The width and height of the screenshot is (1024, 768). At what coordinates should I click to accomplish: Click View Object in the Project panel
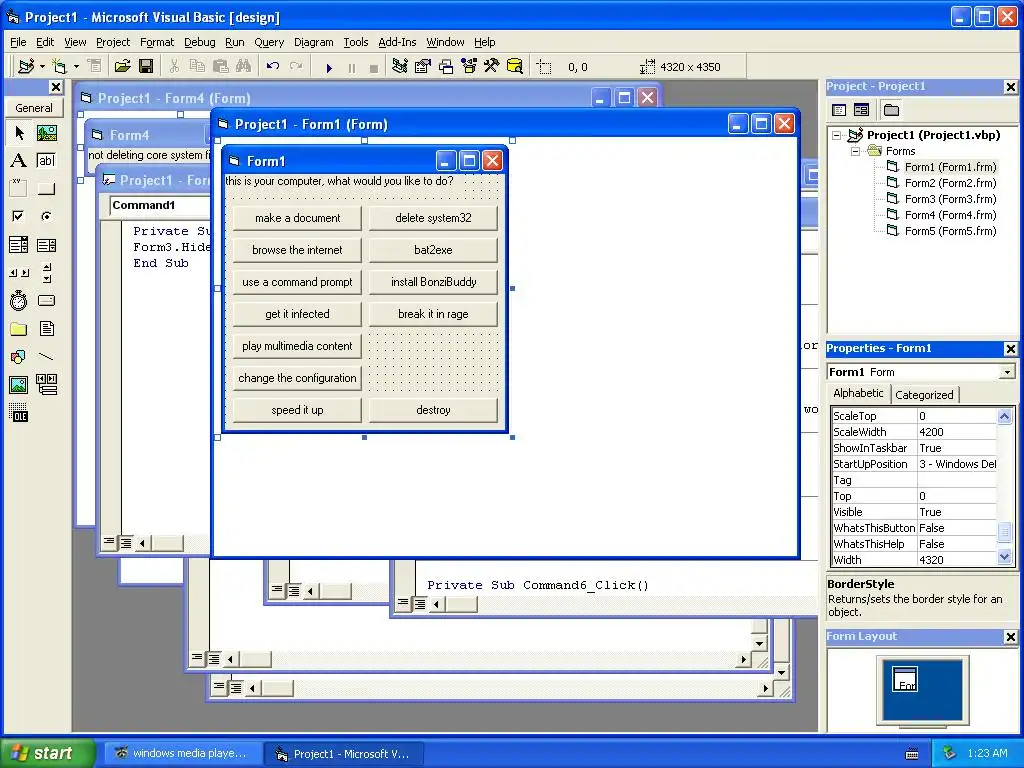861,110
